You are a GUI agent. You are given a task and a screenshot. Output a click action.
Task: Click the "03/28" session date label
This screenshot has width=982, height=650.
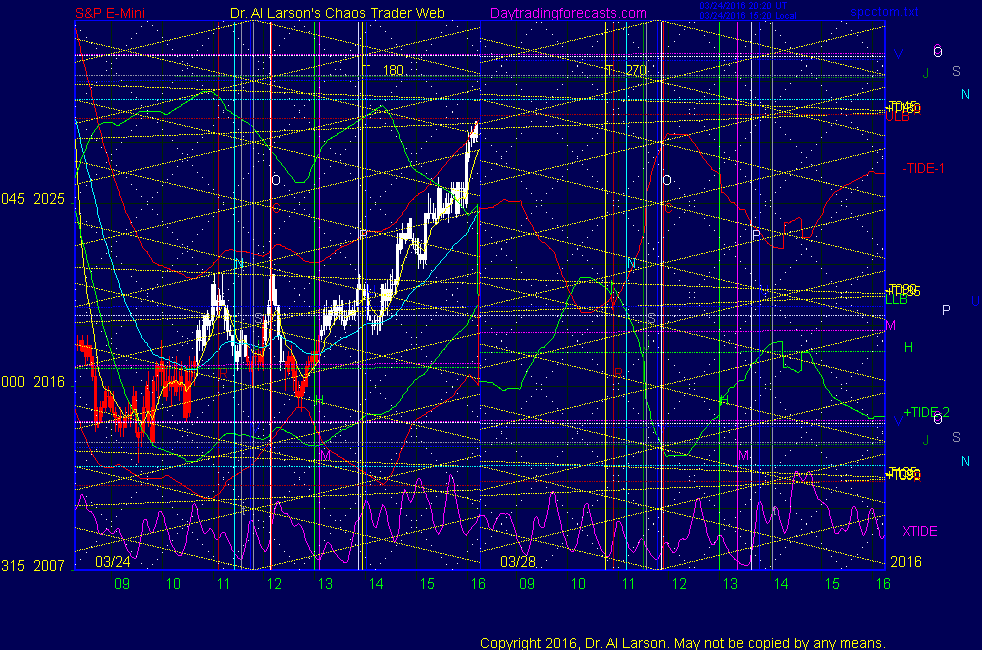tap(518, 562)
